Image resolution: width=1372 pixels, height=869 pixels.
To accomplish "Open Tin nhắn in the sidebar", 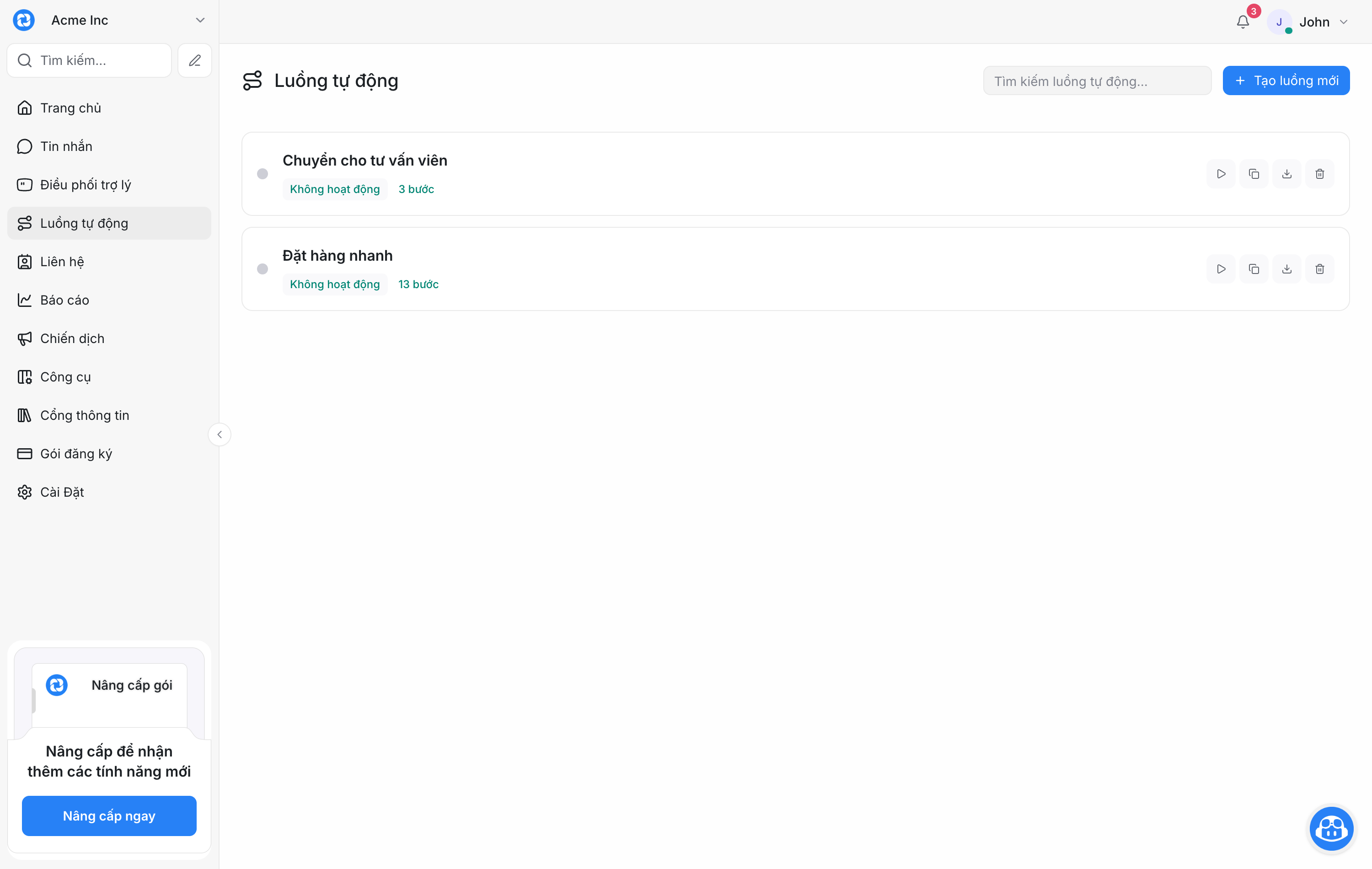I will [x=109, y=146].
